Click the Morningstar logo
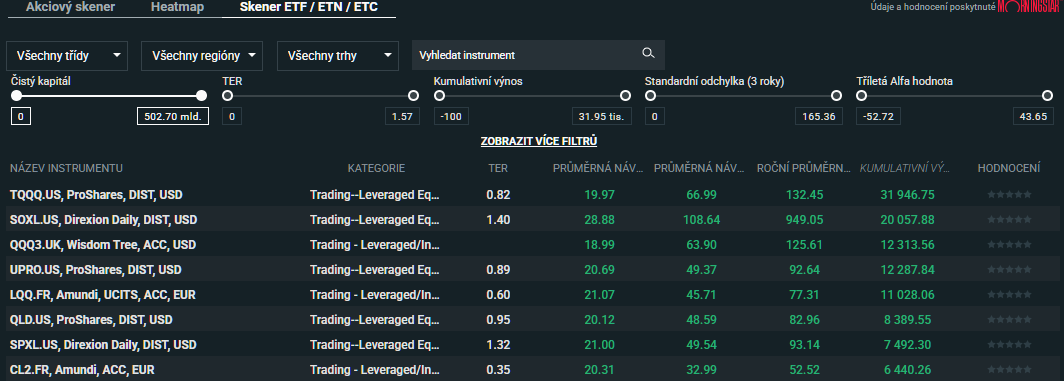Viewport: 1064px width, 381px height. pyautogui.click(x=1029, y=7)
